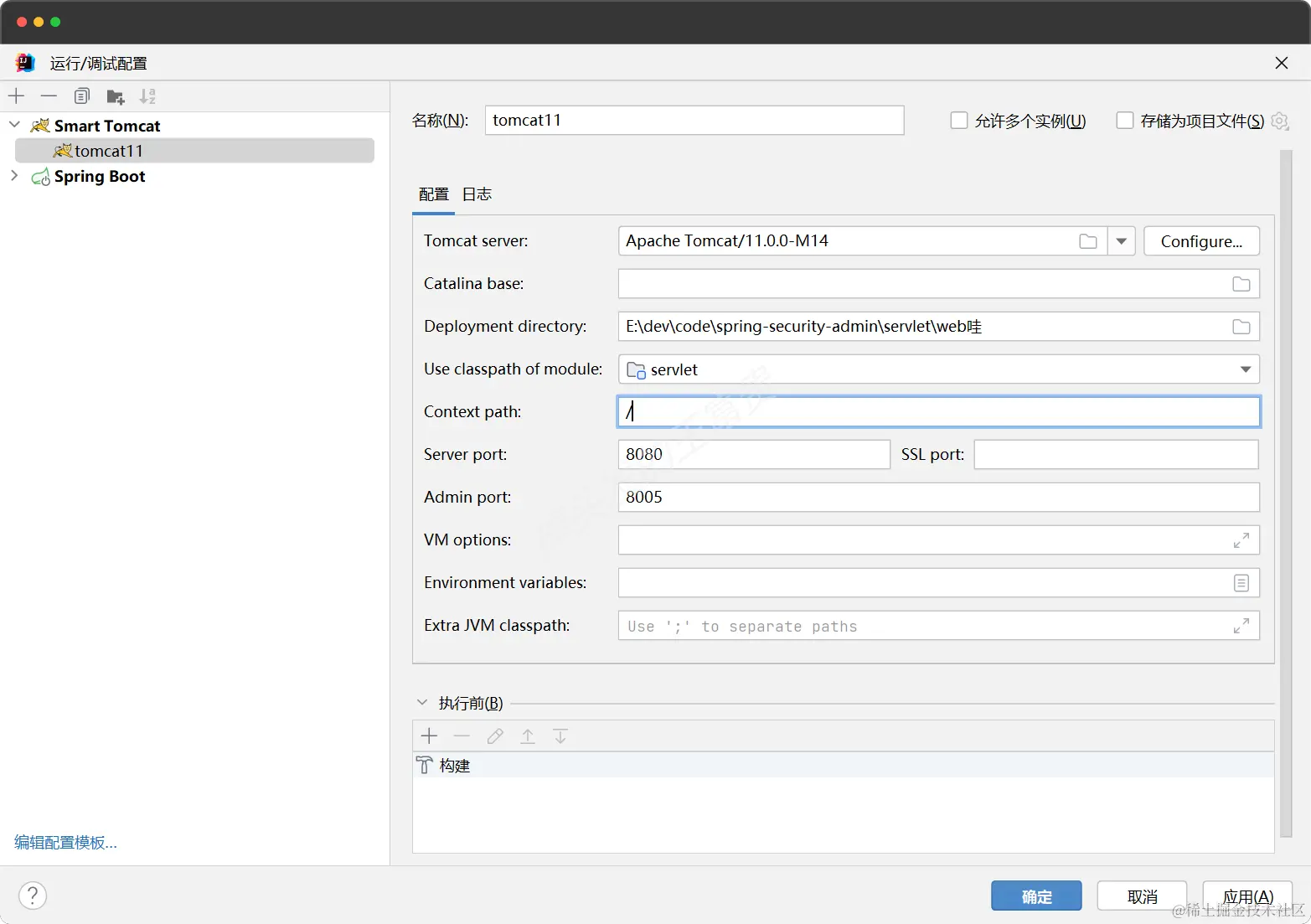
Task: Expand the VM options field
Action: (x=1241, y=540)
